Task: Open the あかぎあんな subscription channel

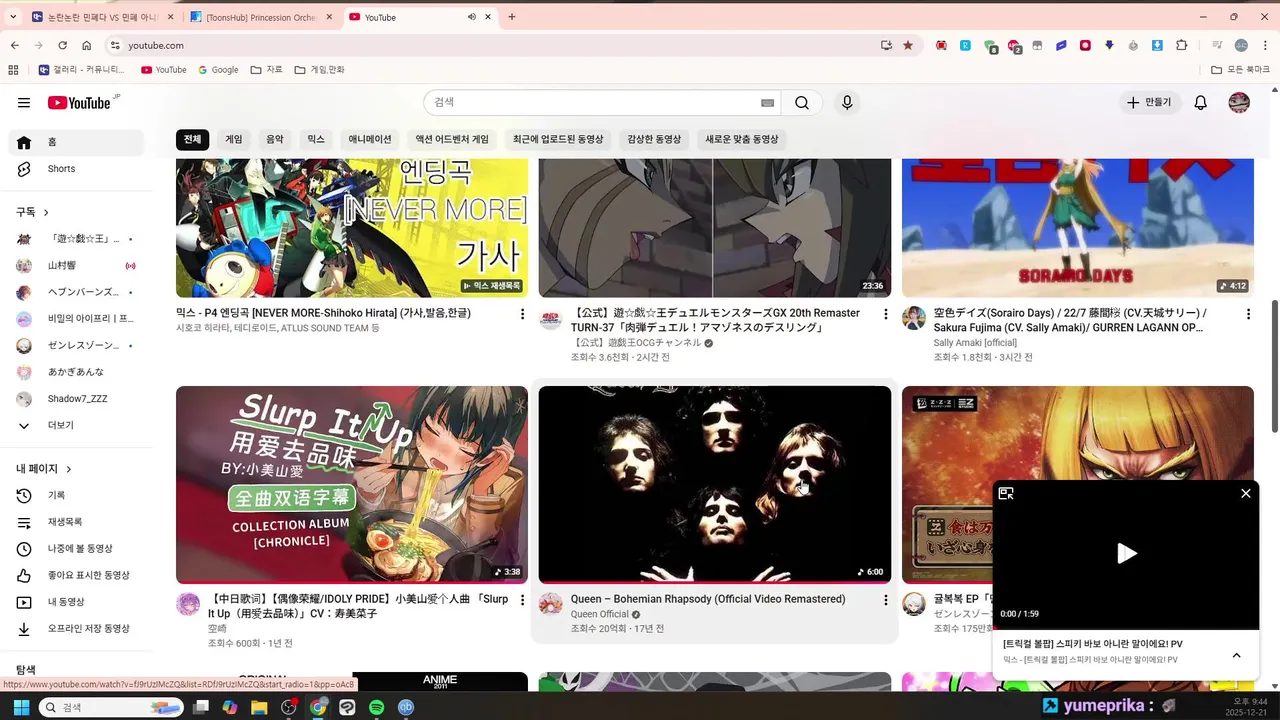Action: pyautogui.click(x=76, y=372)
